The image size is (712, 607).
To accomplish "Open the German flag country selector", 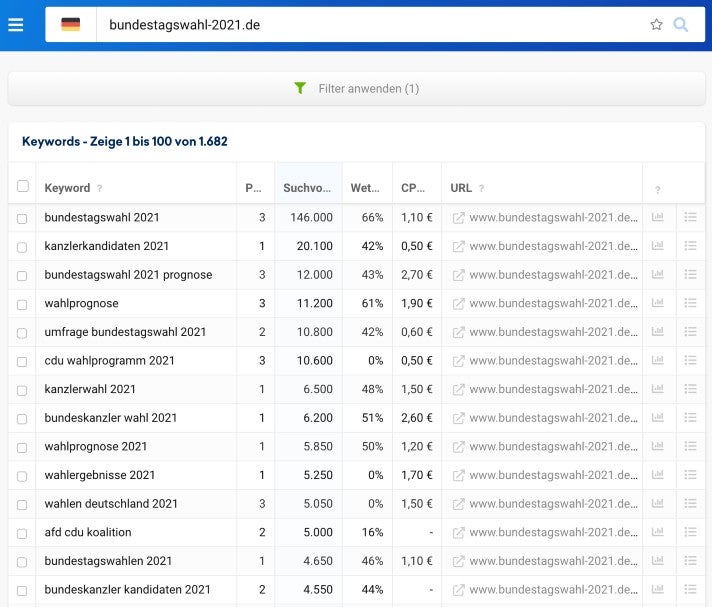I will pyautogui.click(x=70, y=25).
